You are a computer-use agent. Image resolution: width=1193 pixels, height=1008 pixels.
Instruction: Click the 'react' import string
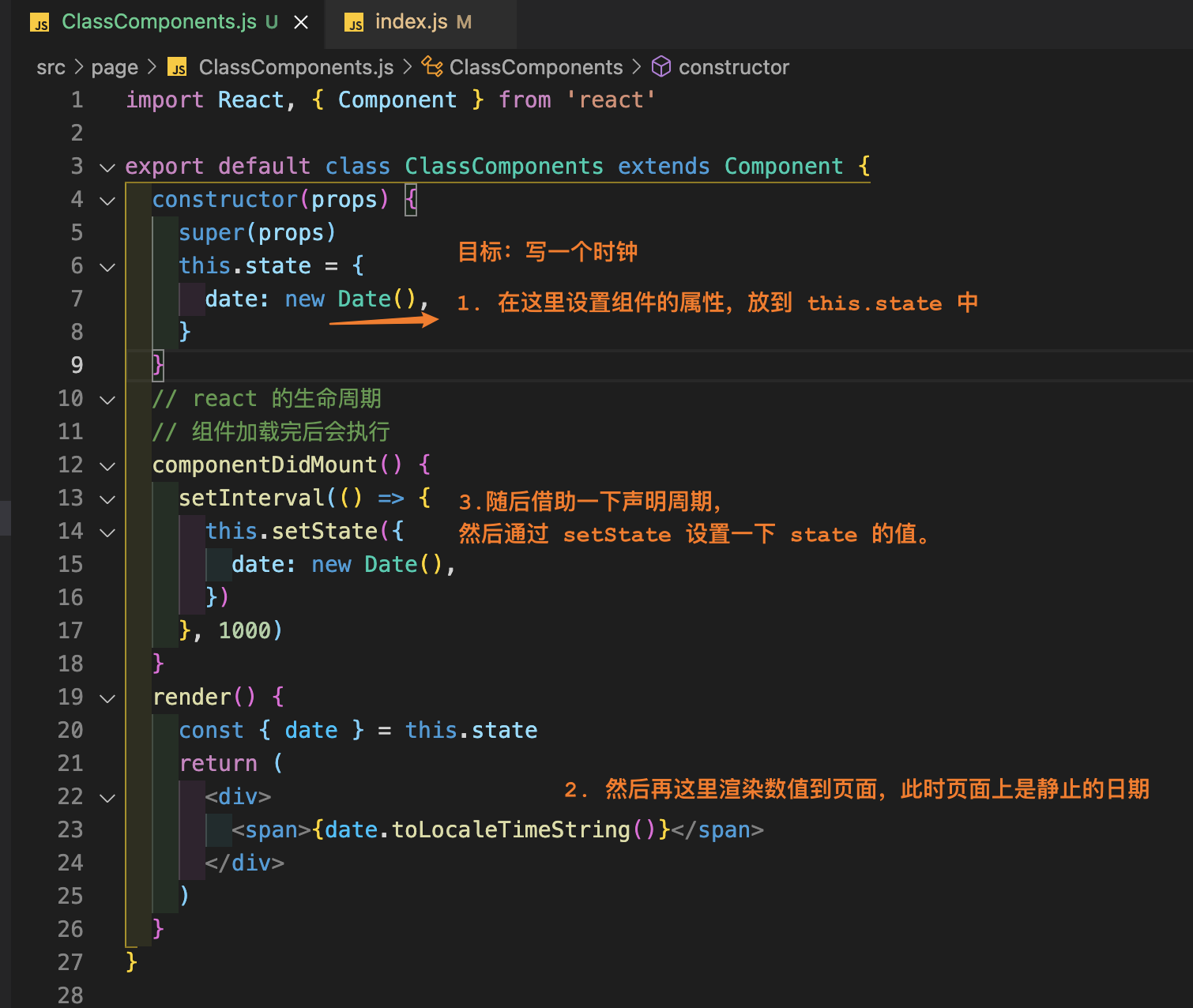click(x=611, y=100)
